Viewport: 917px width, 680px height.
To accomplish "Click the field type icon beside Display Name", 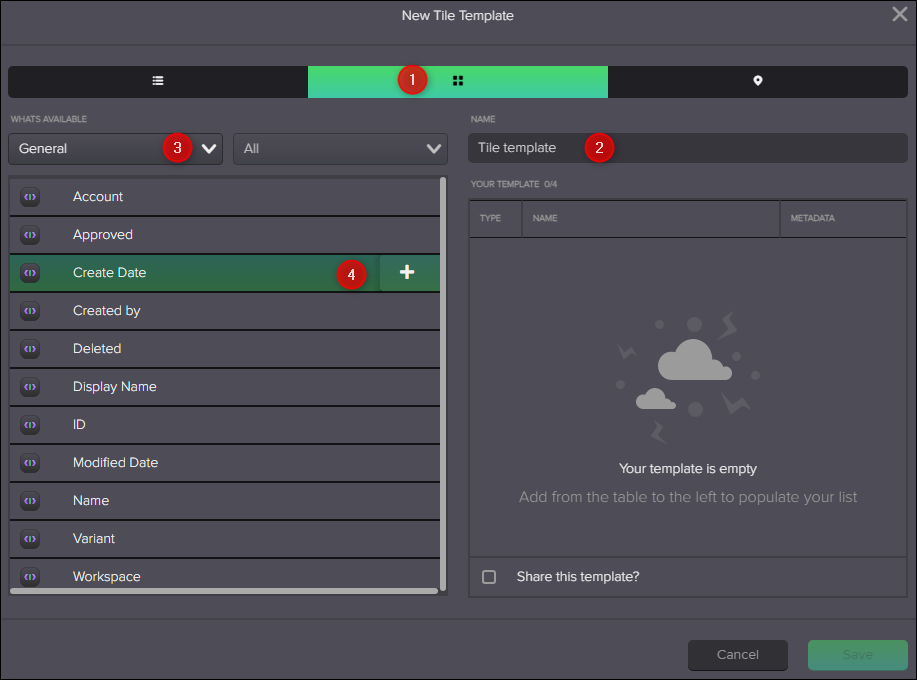I will (29, 386).
